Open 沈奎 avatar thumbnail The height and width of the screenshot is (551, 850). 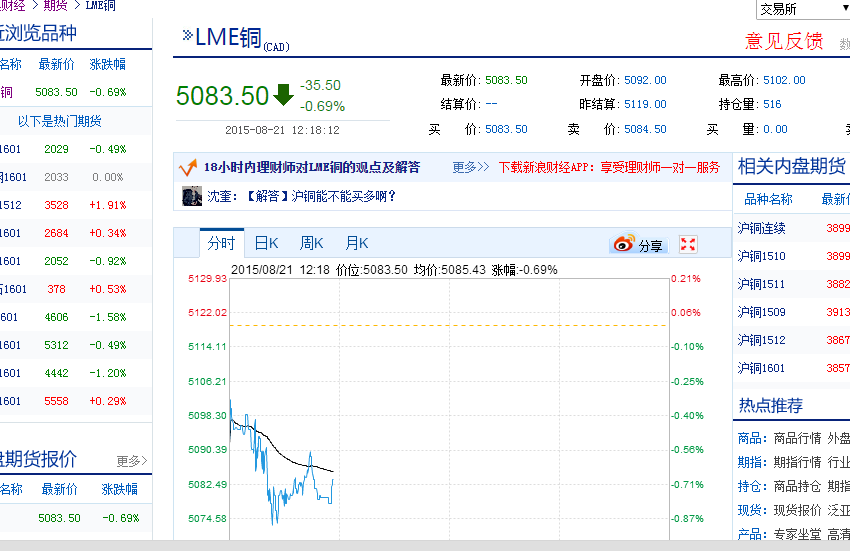pos(191,196)
